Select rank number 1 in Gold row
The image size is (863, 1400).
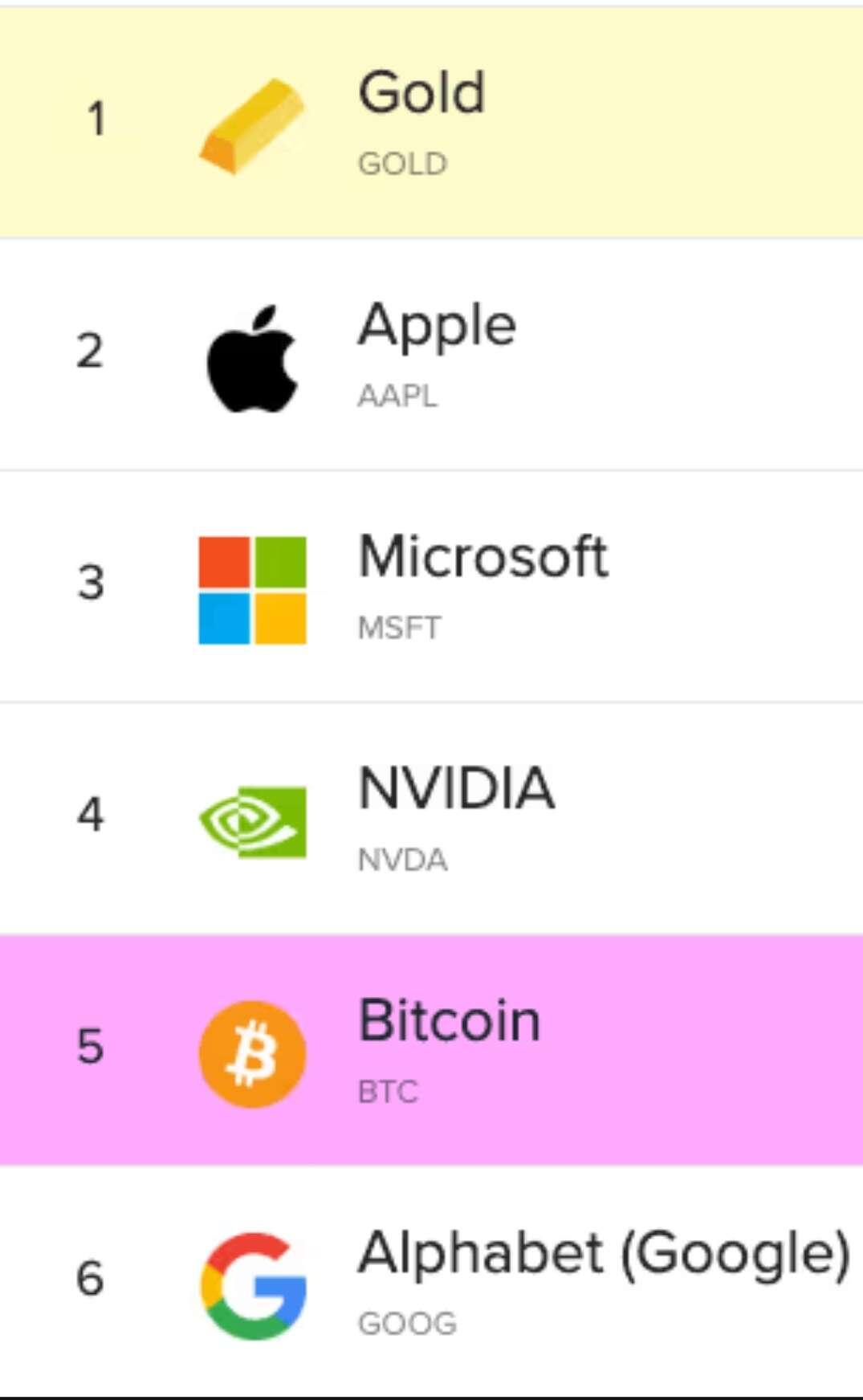pyautogui.click(x=96, y=119)
